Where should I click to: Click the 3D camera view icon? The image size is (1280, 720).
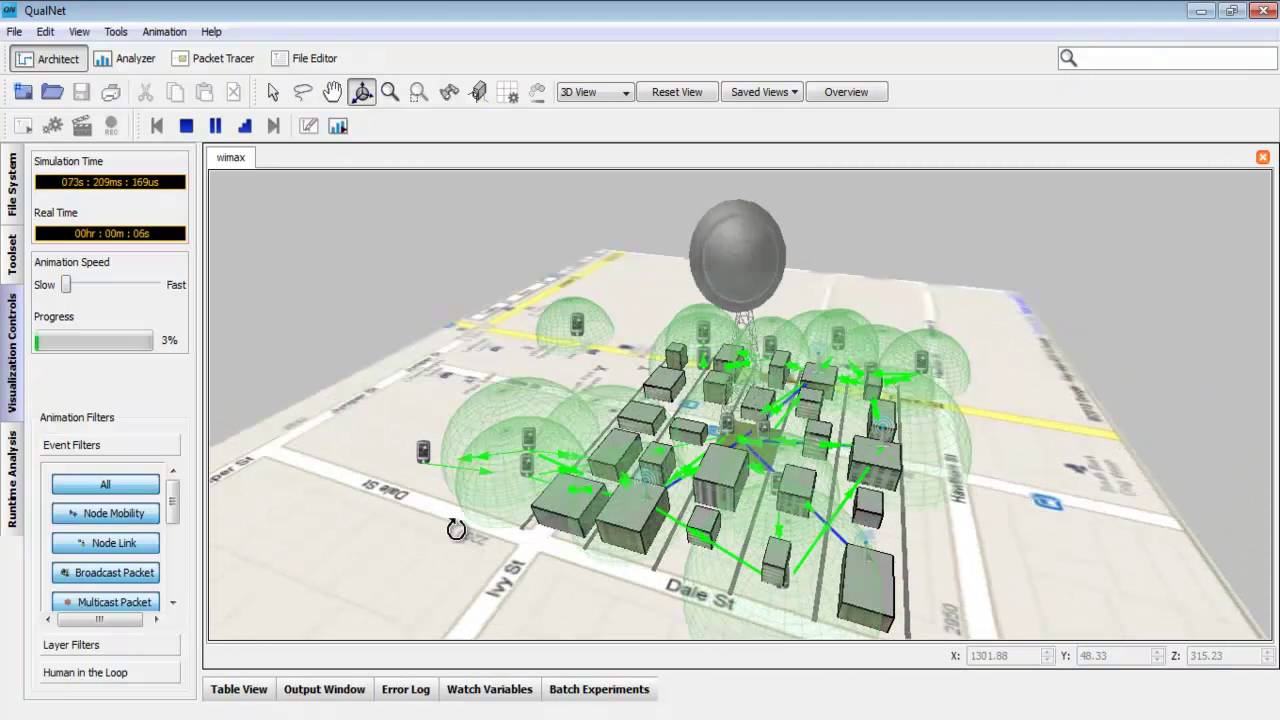[479, 92]
